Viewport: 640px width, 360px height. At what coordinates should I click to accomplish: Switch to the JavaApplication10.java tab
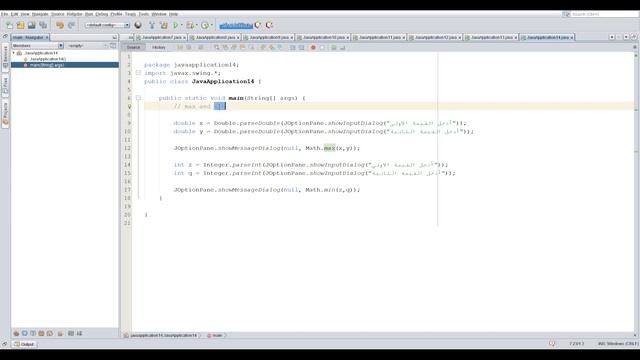(322, 37)
